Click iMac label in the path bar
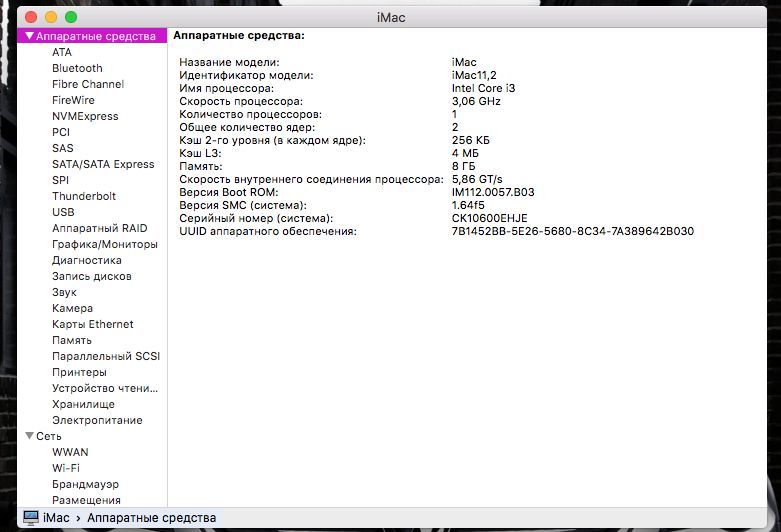781x532 pixels. pyautogui.click(x=56, y=518)
